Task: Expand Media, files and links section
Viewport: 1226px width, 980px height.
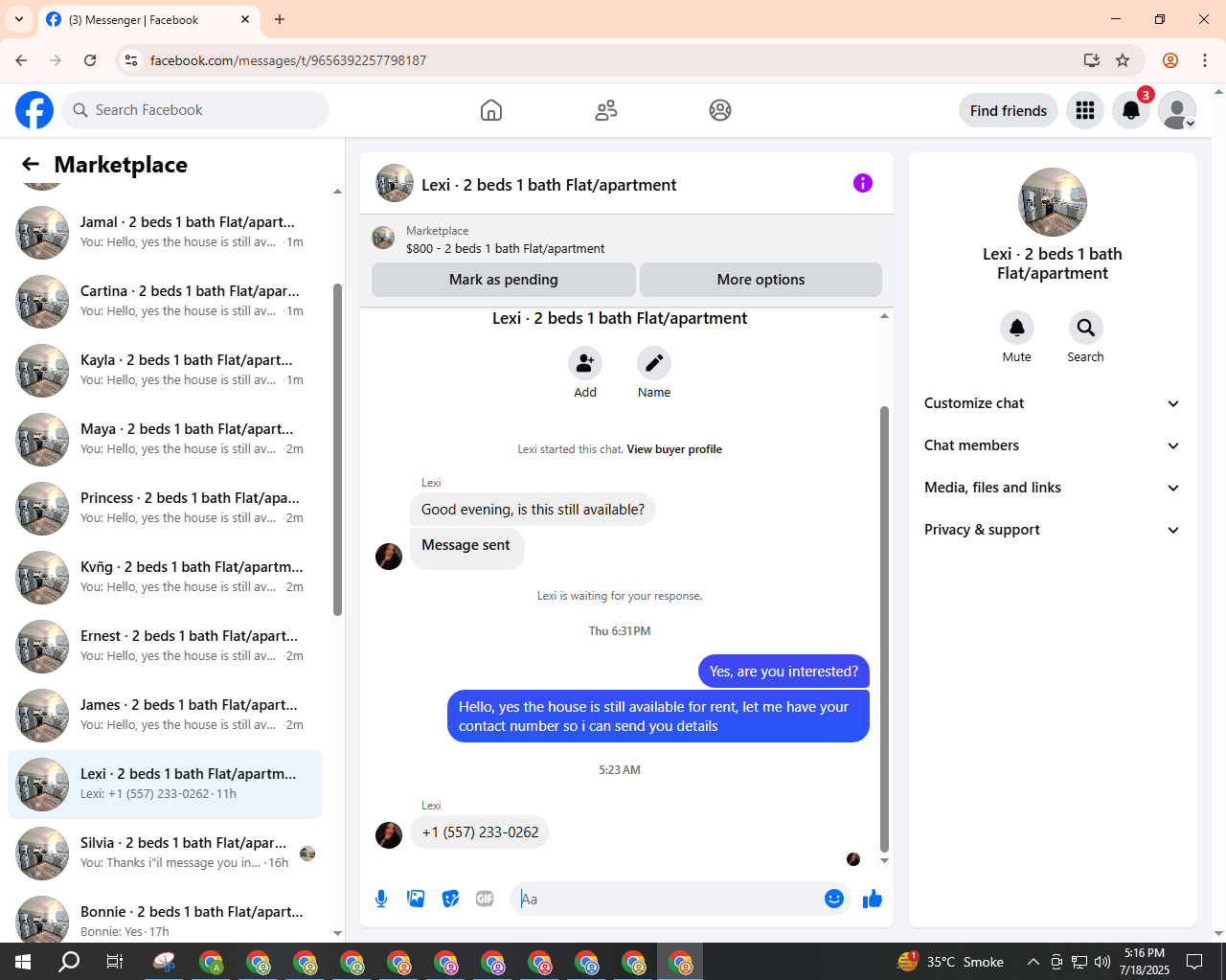Action: [x=1052, y=488]
